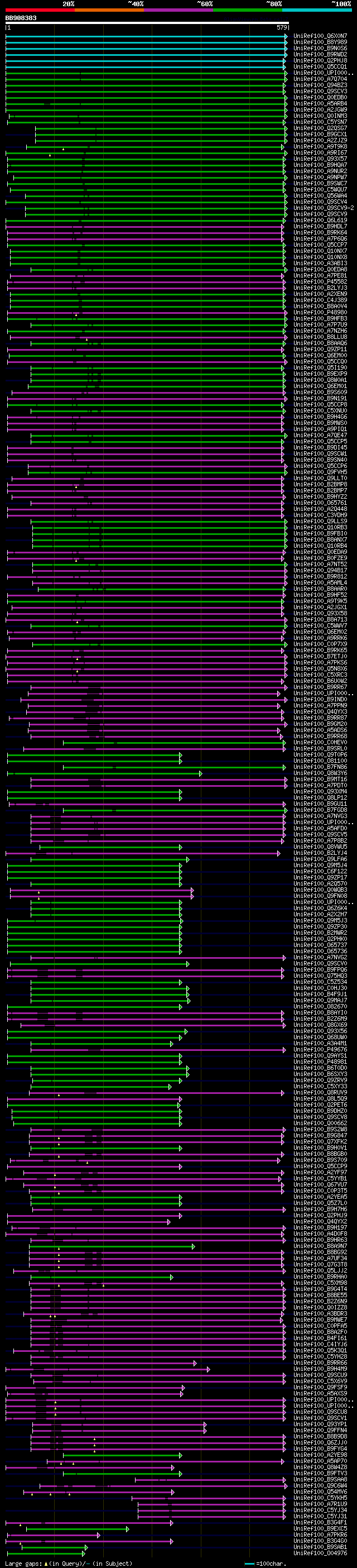The height and width of the screenshot is (1568, 357).
Task: Select label UniRef100_B2LYJ4
Action: tap(321, 853)
